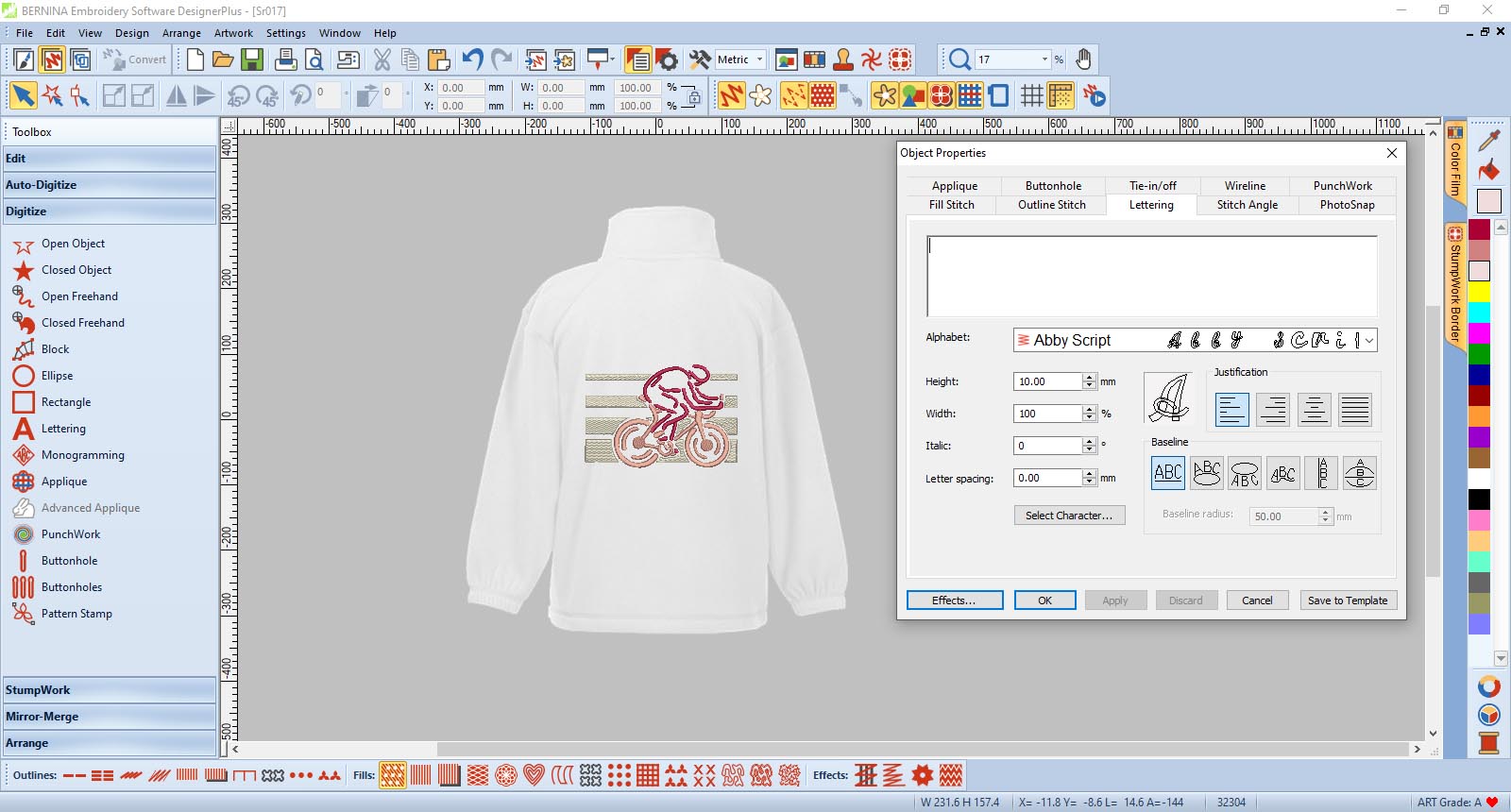The height and width of the screenshot is (812, 1511).
Task: Expand the Edit toolbox section
Action: point(109,159)
